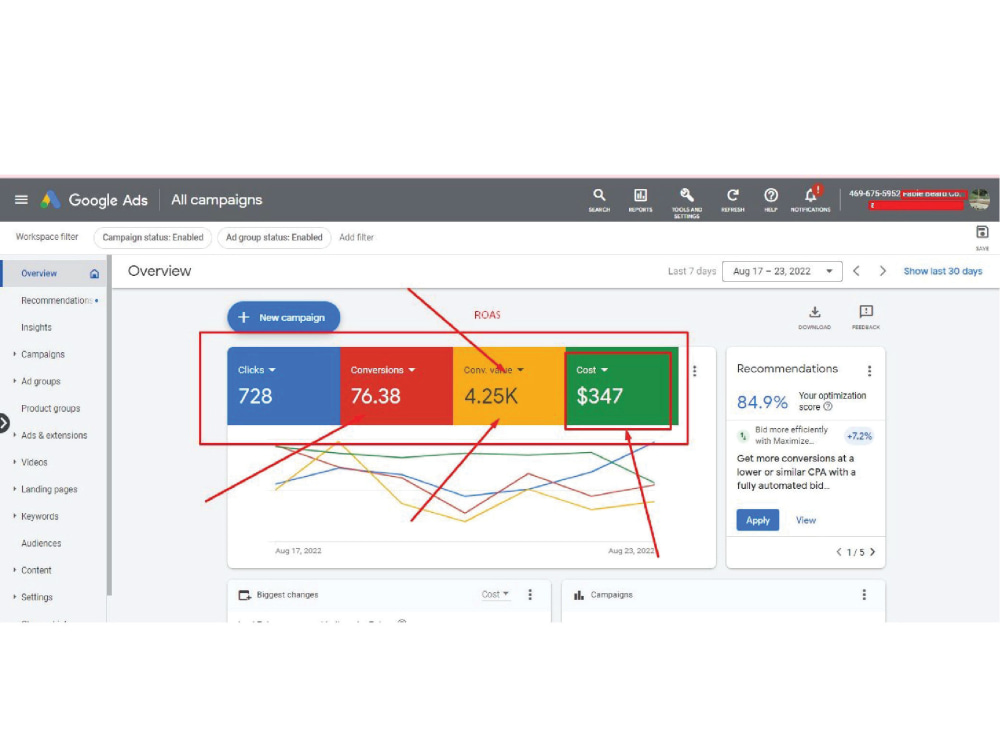1000x750 pixels.
Task: Click the +7.2% score uplift badge
Action: (859, 436)
